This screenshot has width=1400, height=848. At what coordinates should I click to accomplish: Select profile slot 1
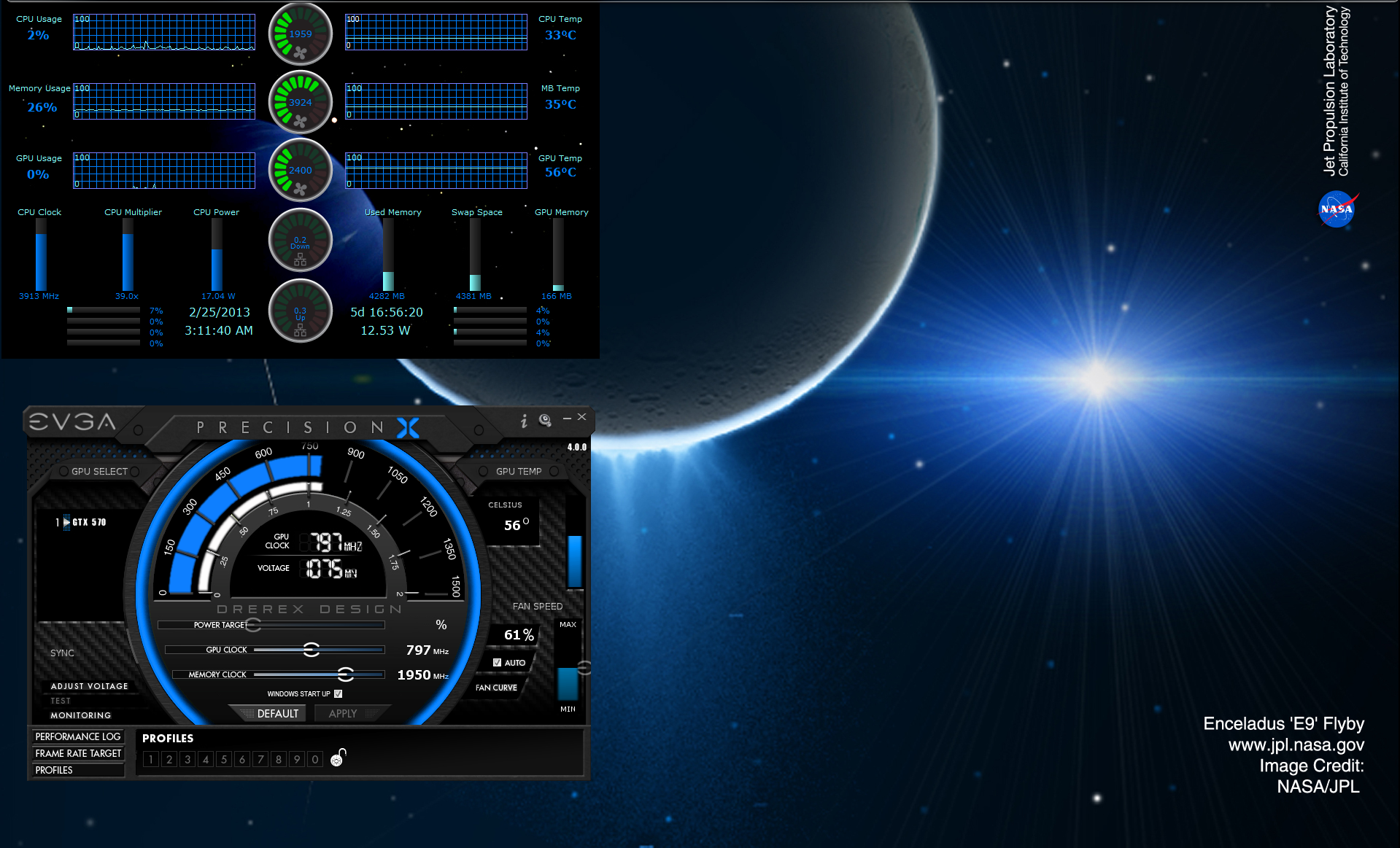[151, 759]
